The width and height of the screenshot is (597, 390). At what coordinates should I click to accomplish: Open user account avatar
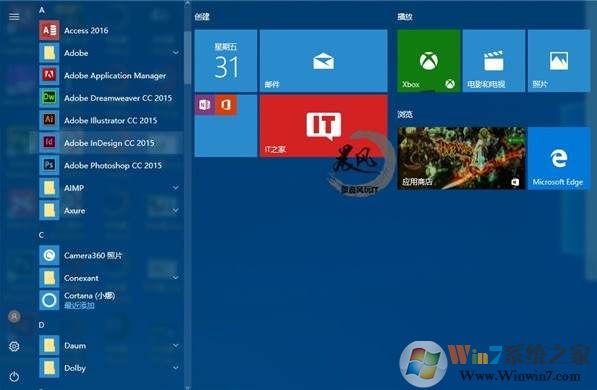tap(14, 316)
